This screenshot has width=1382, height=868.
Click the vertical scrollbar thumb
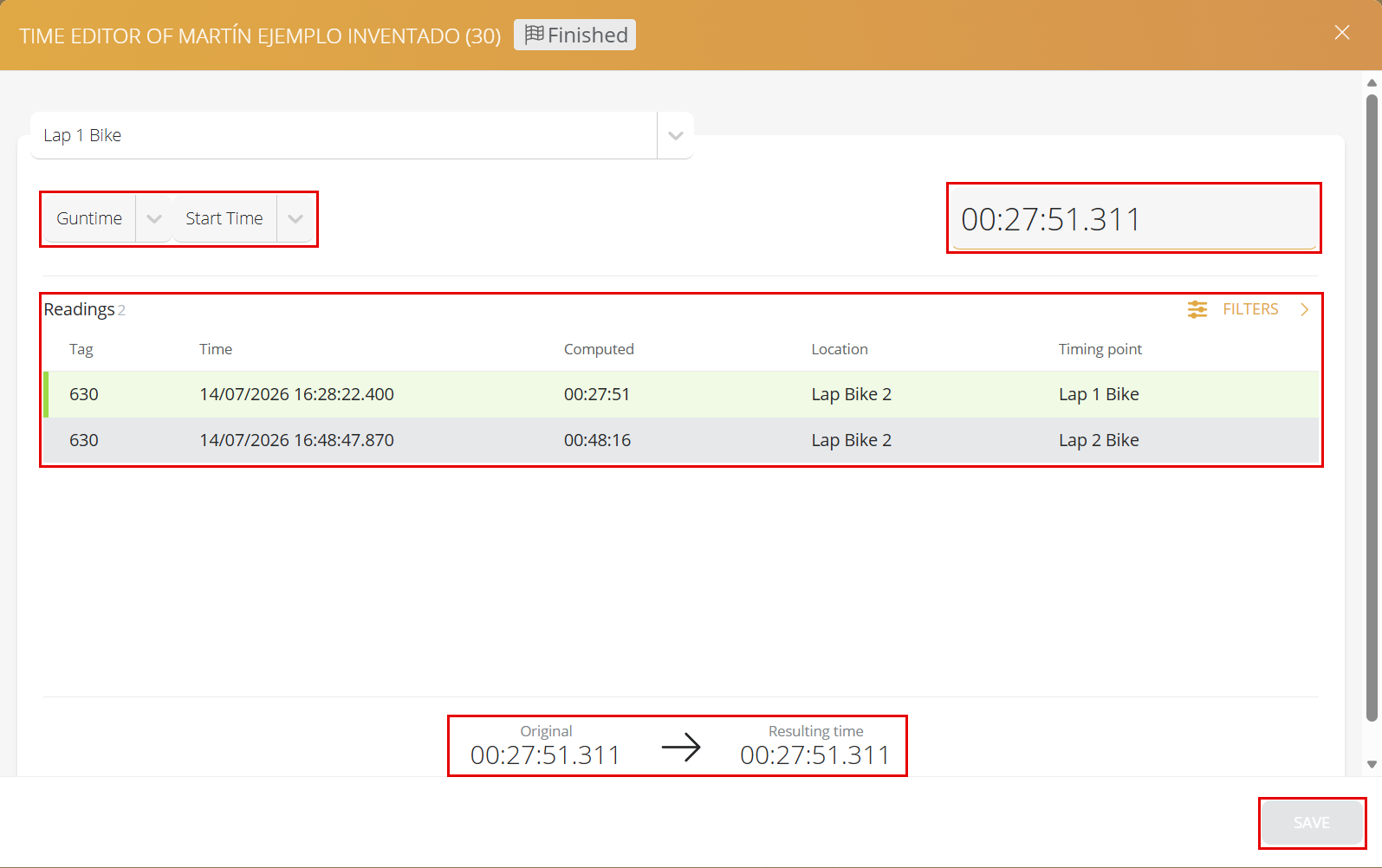click(1372, 407)
